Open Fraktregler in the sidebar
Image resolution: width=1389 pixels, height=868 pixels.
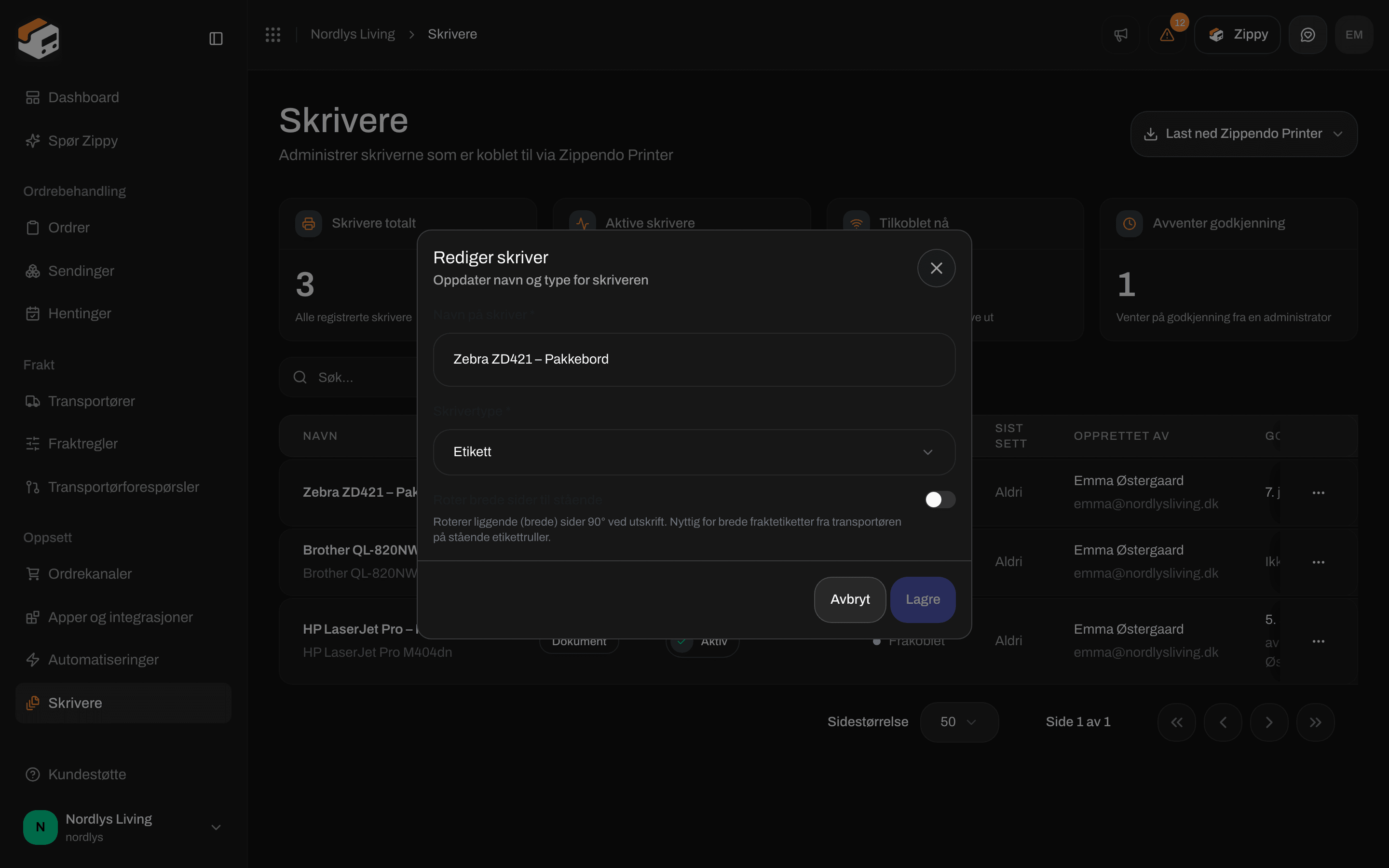[x=123, y=444]
